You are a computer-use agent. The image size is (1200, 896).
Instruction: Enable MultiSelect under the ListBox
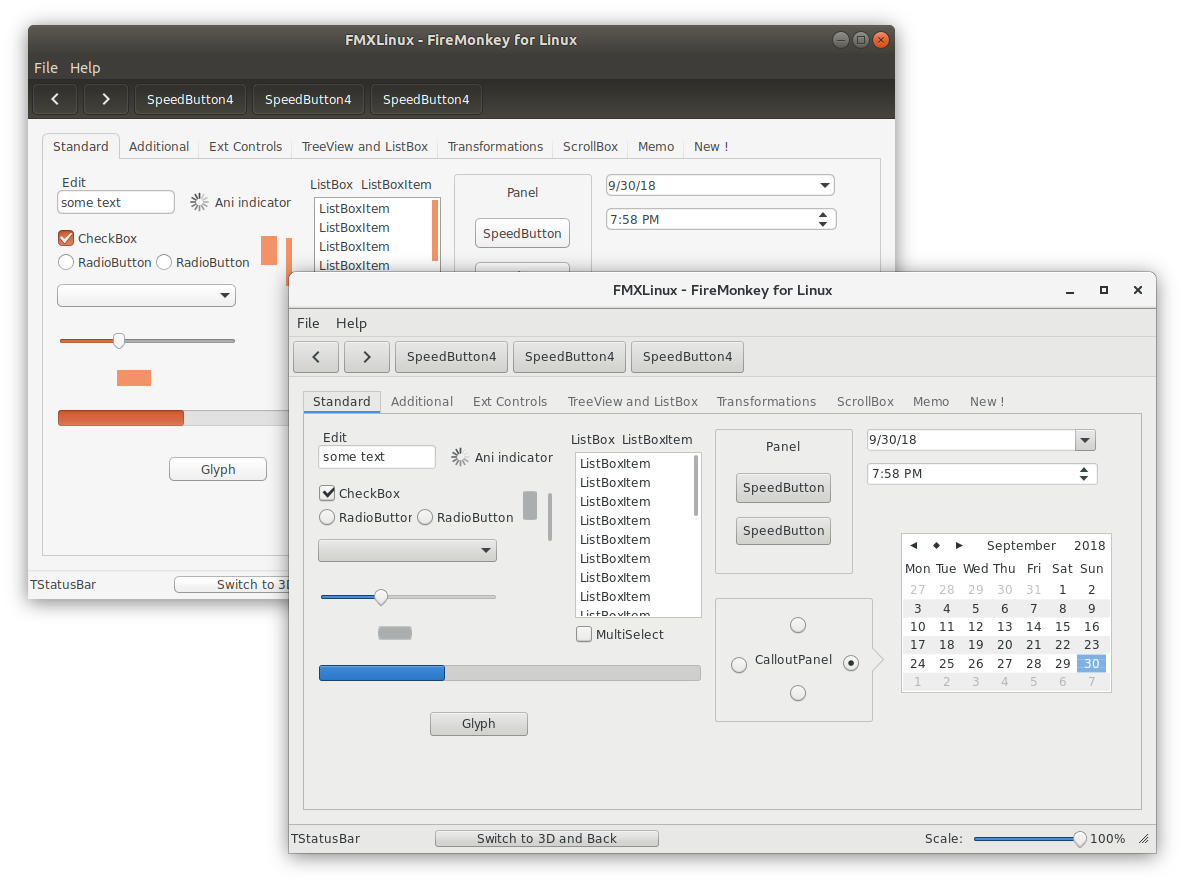click(584, 634)
